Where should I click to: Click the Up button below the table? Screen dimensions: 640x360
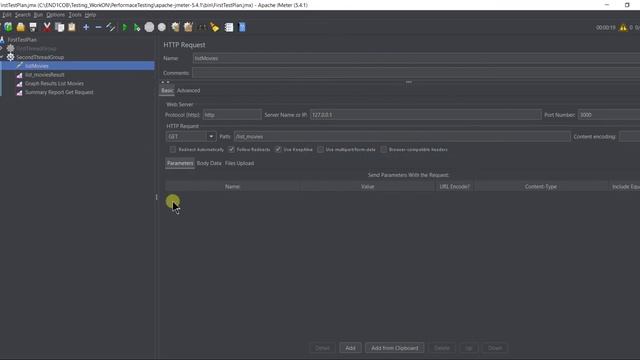click(x=469, y=348)
